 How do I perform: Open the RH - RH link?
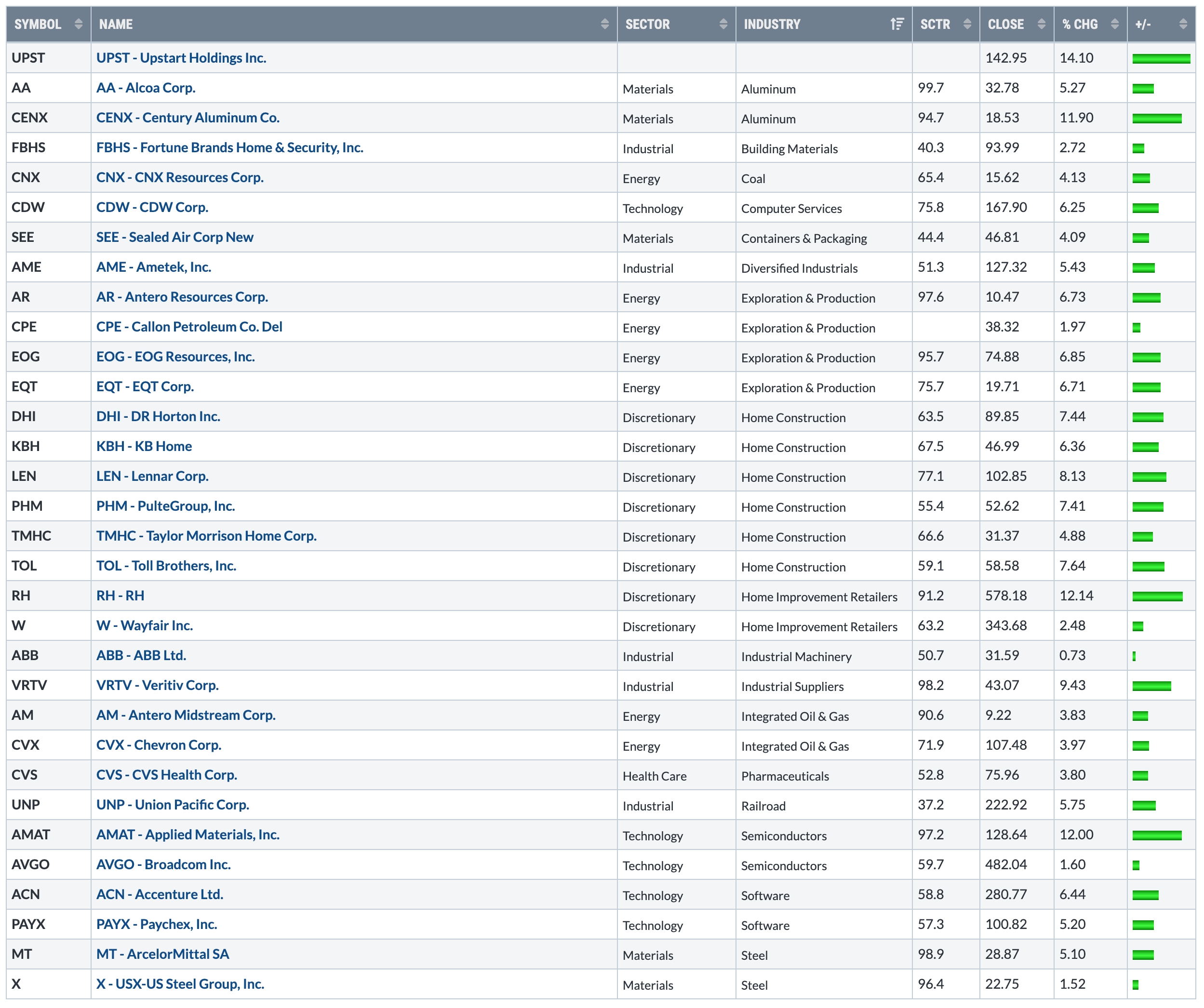click(x=120, y=596)
